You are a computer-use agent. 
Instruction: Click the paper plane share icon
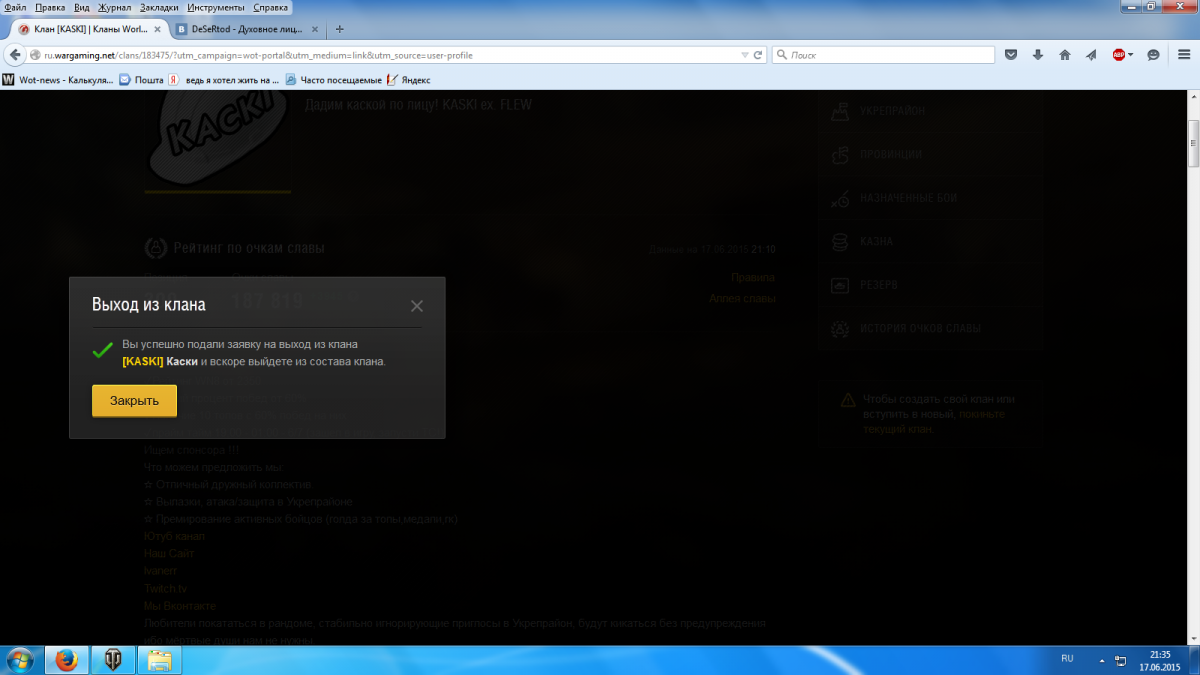click(x=1092, y=55)
